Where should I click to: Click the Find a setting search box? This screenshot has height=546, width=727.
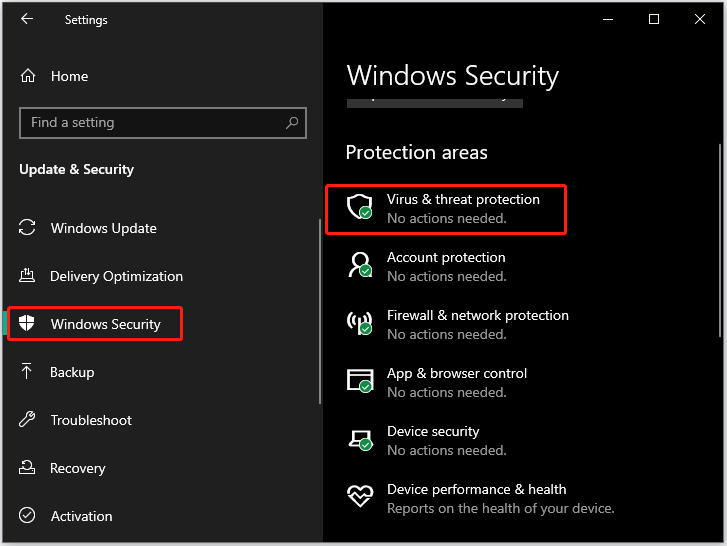pos(150,123)
